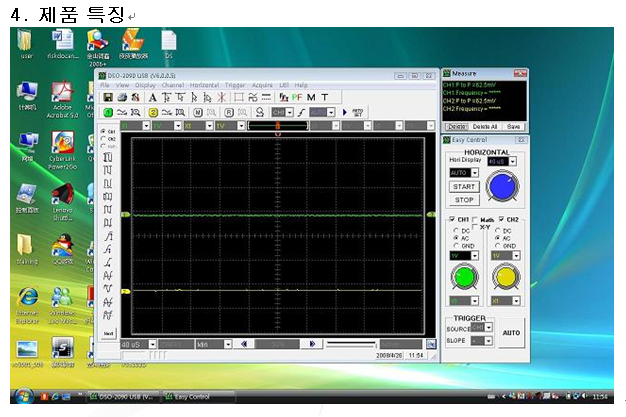Open Adobe Acrobat 5.0 desktop shortcut
The image size is (626, 417).
[x=62, y=100]
